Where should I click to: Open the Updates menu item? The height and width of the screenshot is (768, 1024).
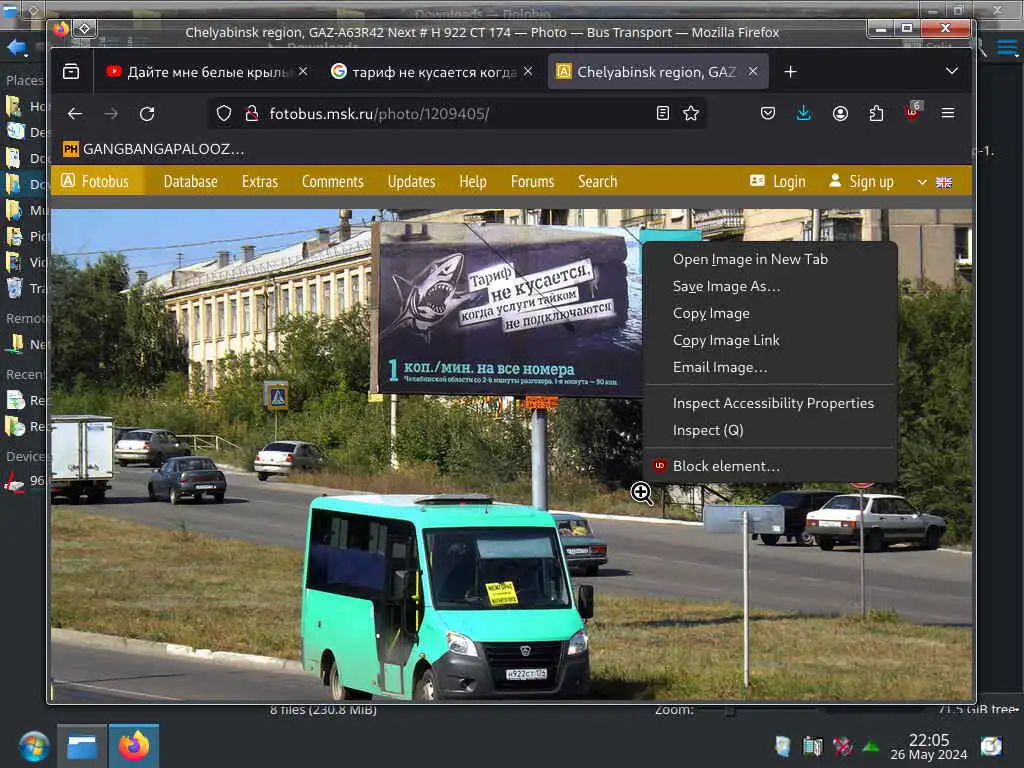[411, 182]
